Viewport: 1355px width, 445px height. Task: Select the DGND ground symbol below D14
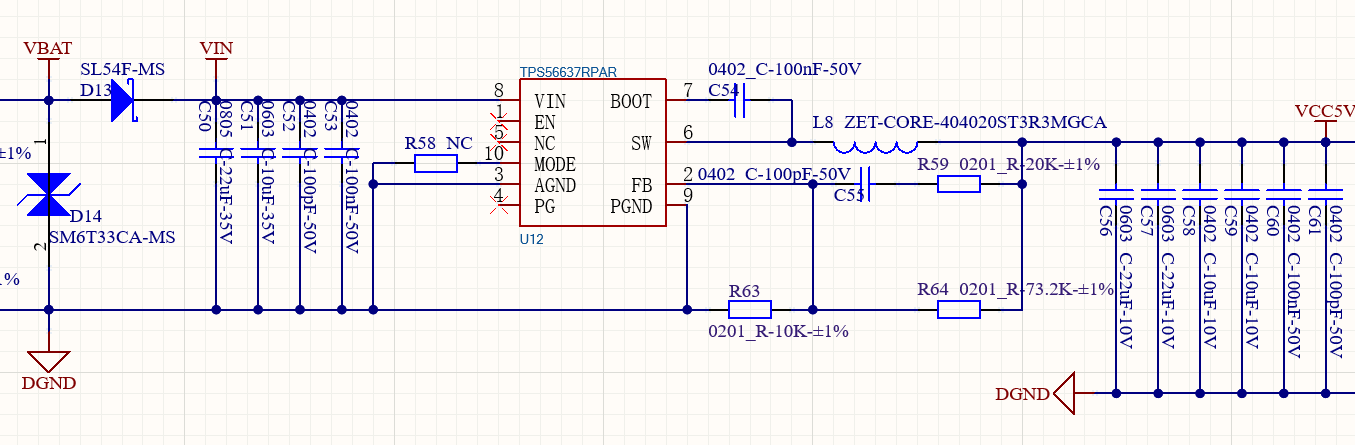pos(49,361)
